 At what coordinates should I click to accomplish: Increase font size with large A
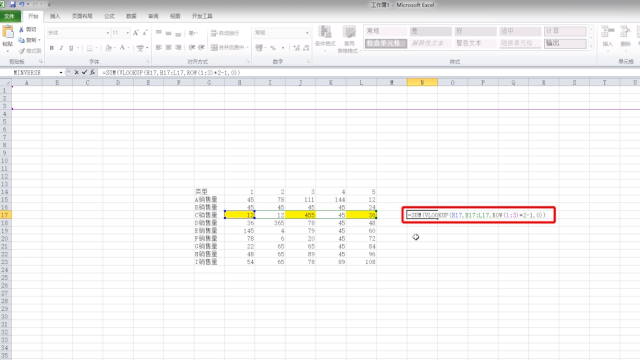point(136,33)
